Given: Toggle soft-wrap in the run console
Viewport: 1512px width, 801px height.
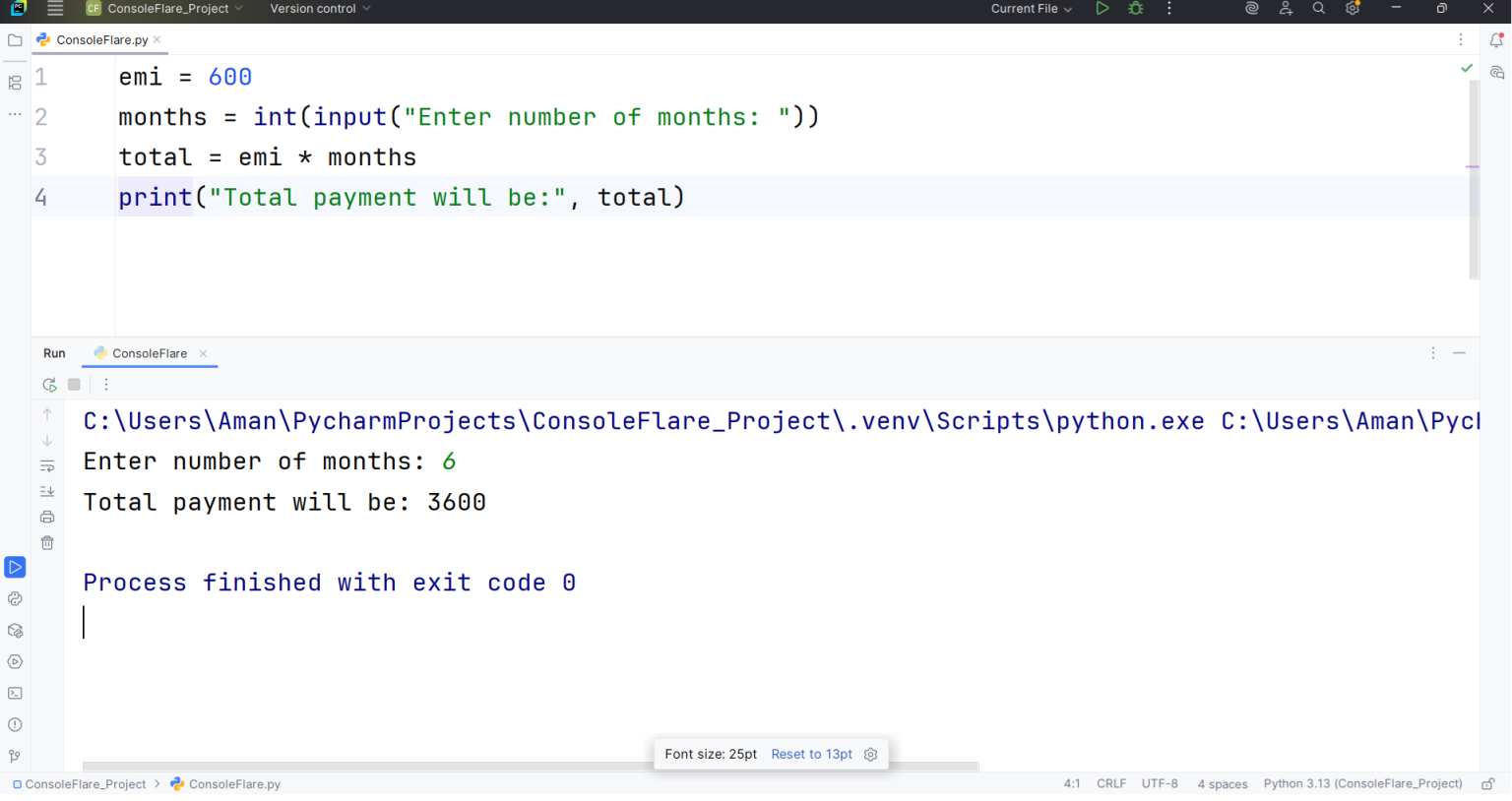Looking at the screenshot, I should tap(46, 465).
